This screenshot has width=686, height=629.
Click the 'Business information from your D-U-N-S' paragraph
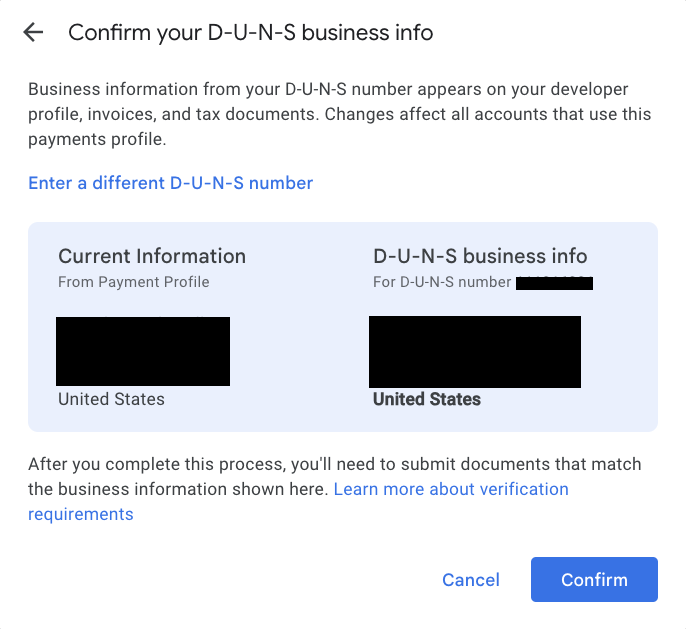coord(340,114)
